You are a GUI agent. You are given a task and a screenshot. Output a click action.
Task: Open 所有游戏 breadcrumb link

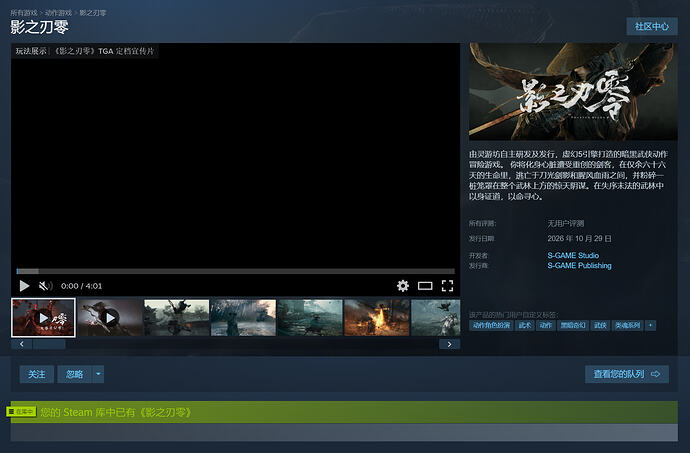click(24, 13)
